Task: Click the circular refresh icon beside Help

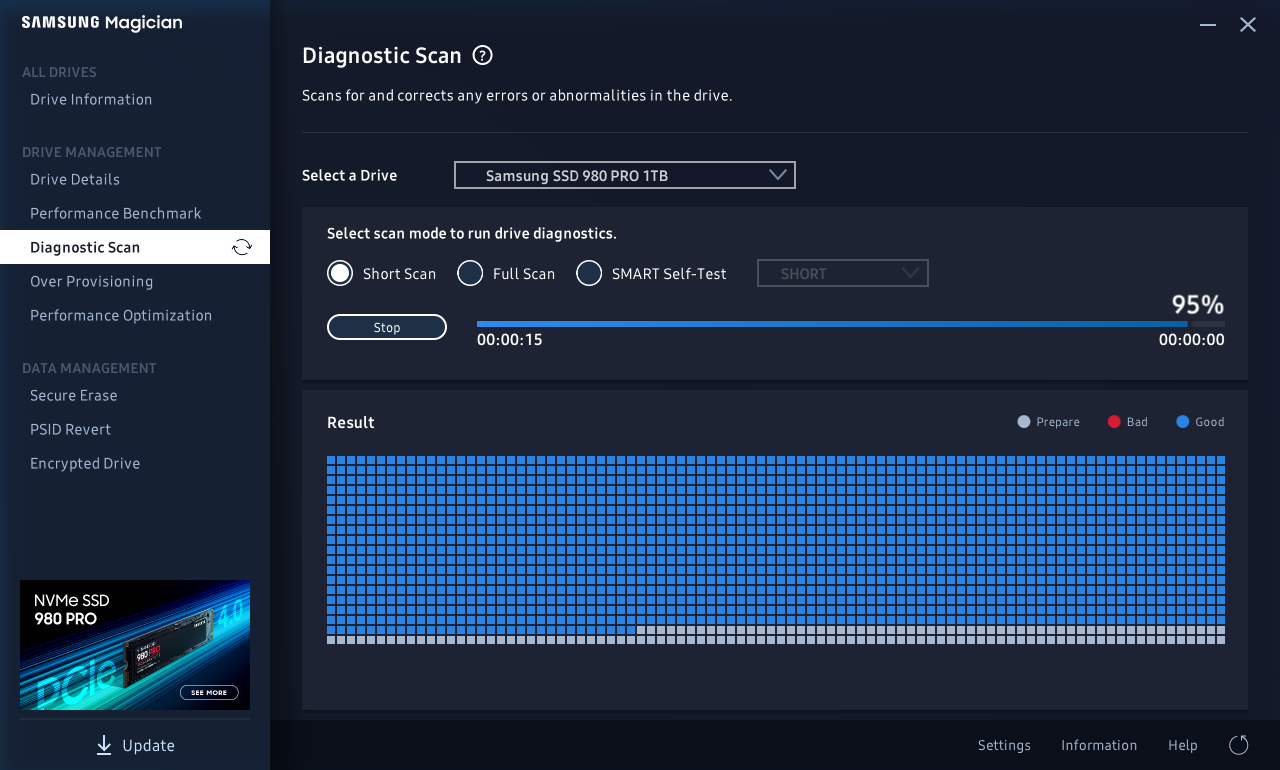Action: [1239, 745]
